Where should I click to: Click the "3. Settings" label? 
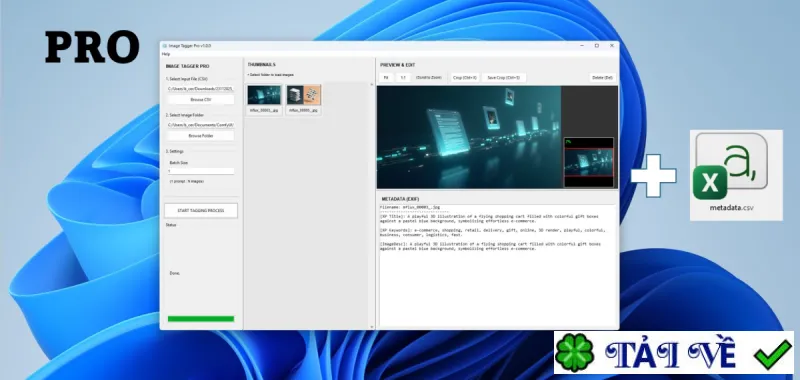(174, 151)
